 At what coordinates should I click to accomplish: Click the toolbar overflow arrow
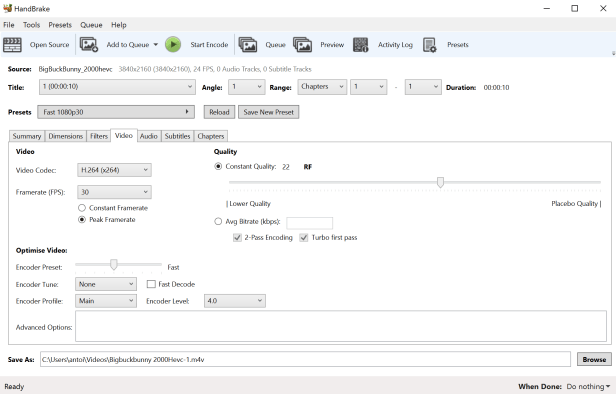[613, 53]
